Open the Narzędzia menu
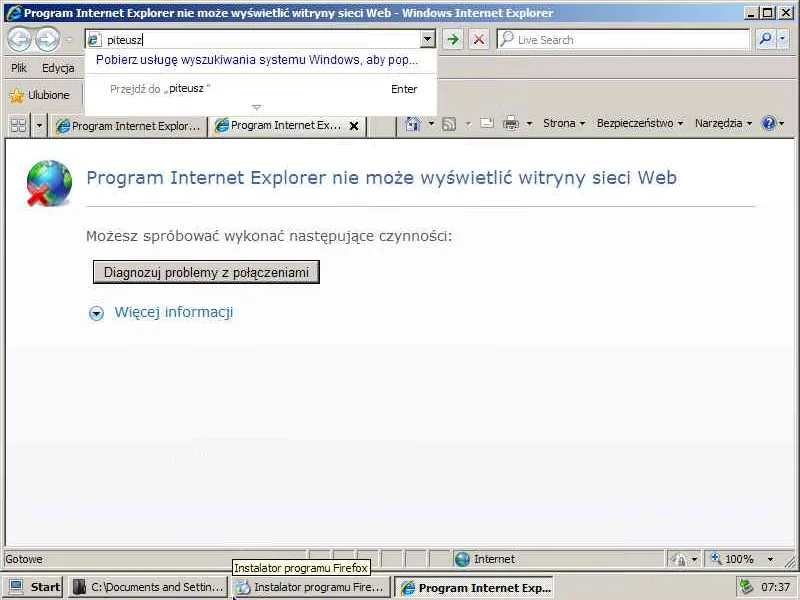 (723, 123)
